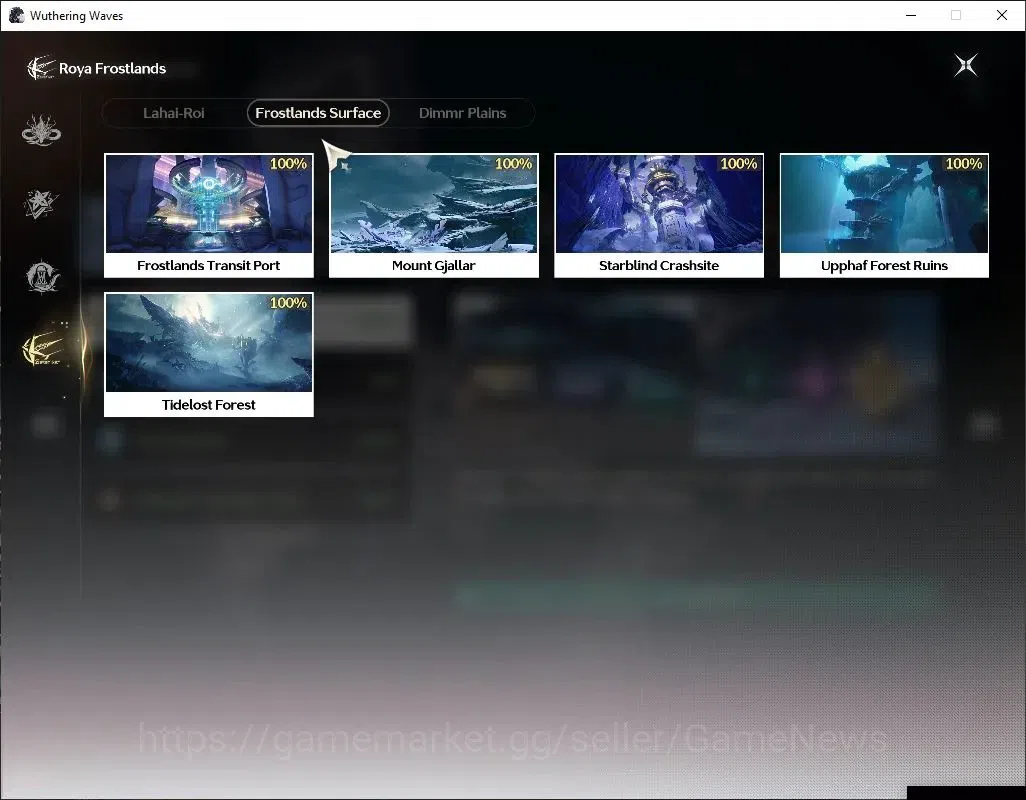The image size is (1026, 800).
Task: Click 100% progress on Frostlands Transit Port
Action: (289, 164)
